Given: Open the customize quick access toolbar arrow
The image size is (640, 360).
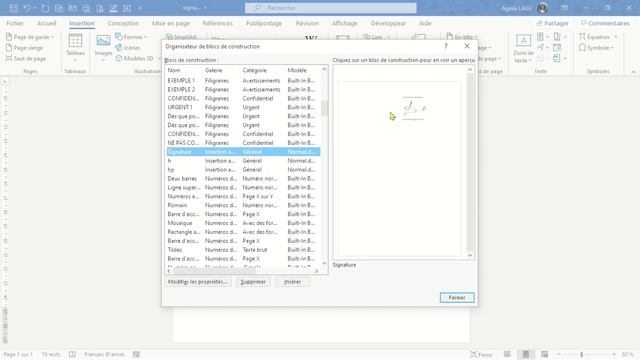Looking at the screenshot, I should tap(140, 8).
